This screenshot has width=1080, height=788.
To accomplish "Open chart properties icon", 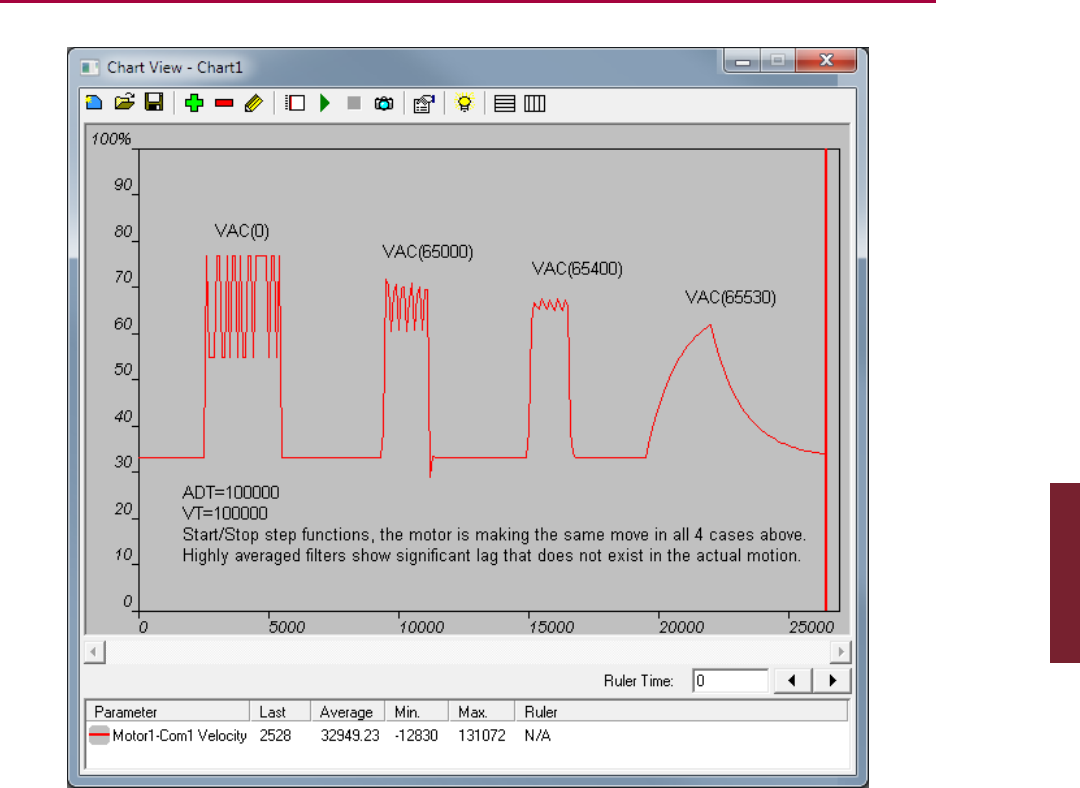I will (x=424, y=103).
